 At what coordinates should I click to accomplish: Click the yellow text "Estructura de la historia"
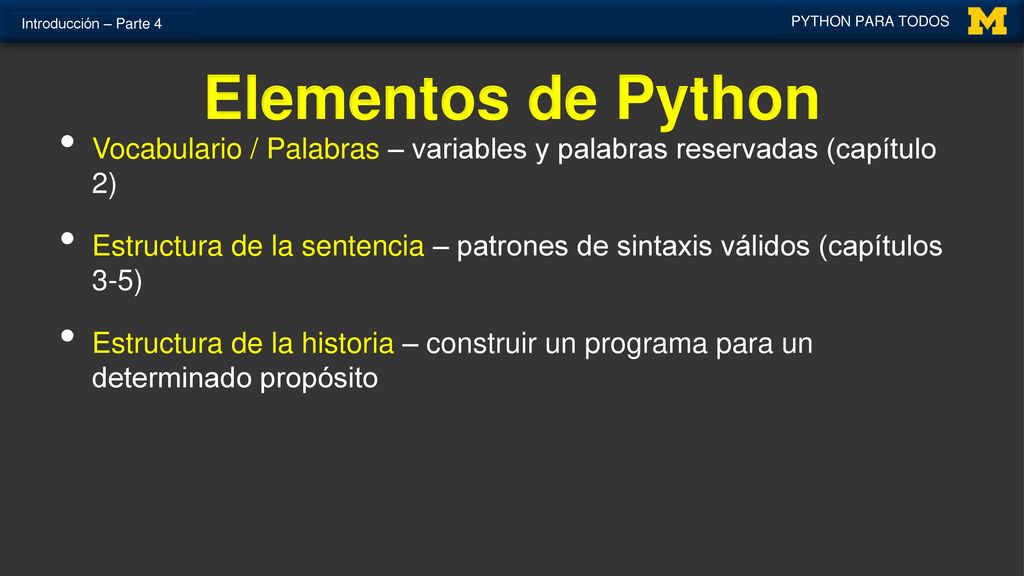click(243, 344)
